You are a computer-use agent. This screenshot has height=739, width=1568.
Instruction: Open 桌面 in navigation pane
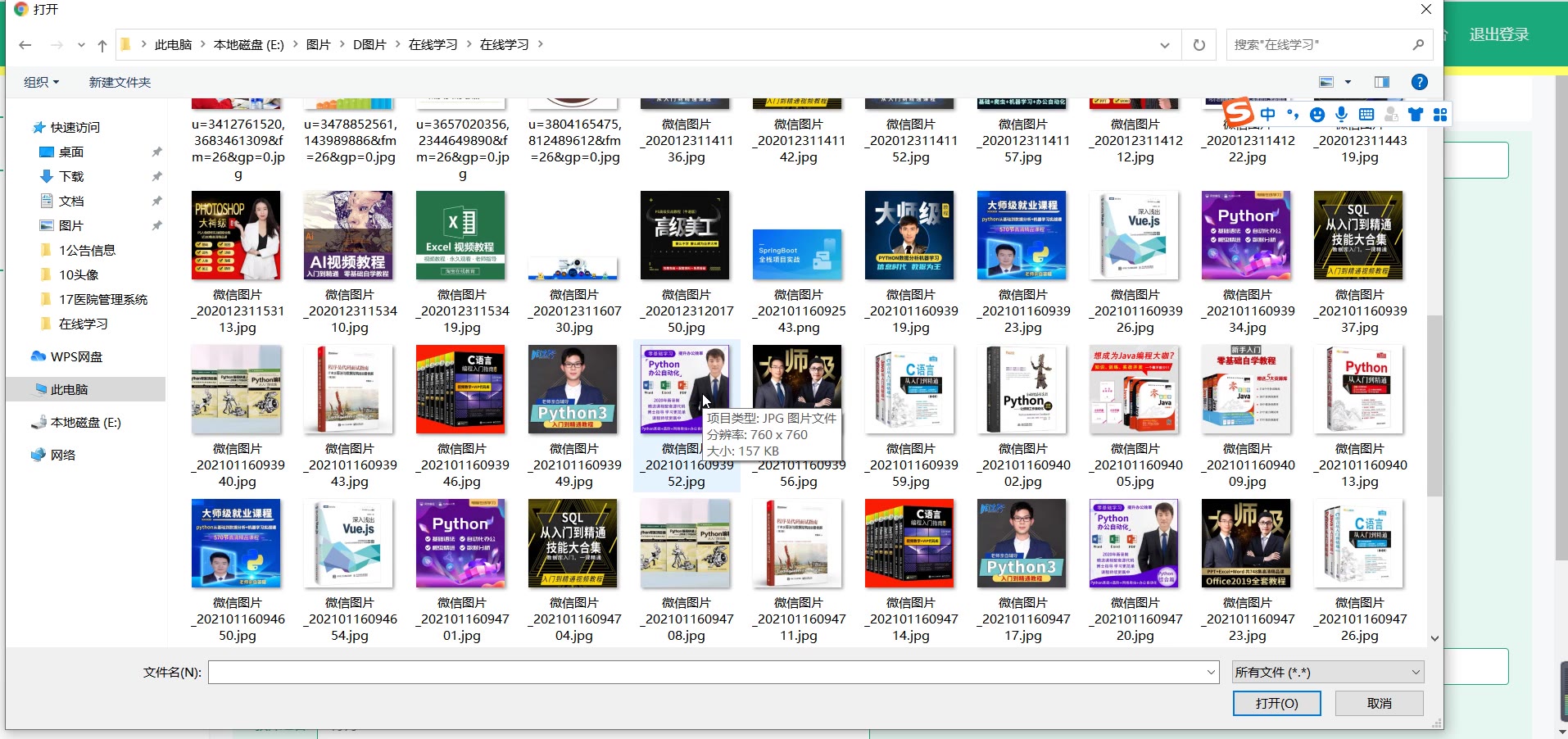tap(71, 152)
